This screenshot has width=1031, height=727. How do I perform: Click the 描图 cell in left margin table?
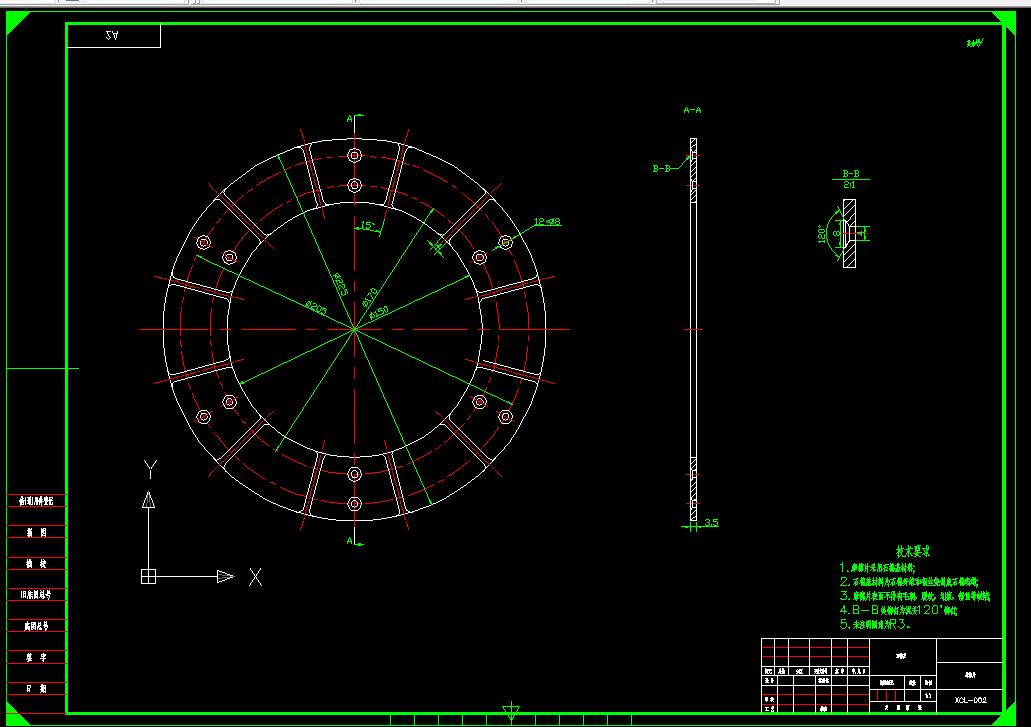pos(37,532)
